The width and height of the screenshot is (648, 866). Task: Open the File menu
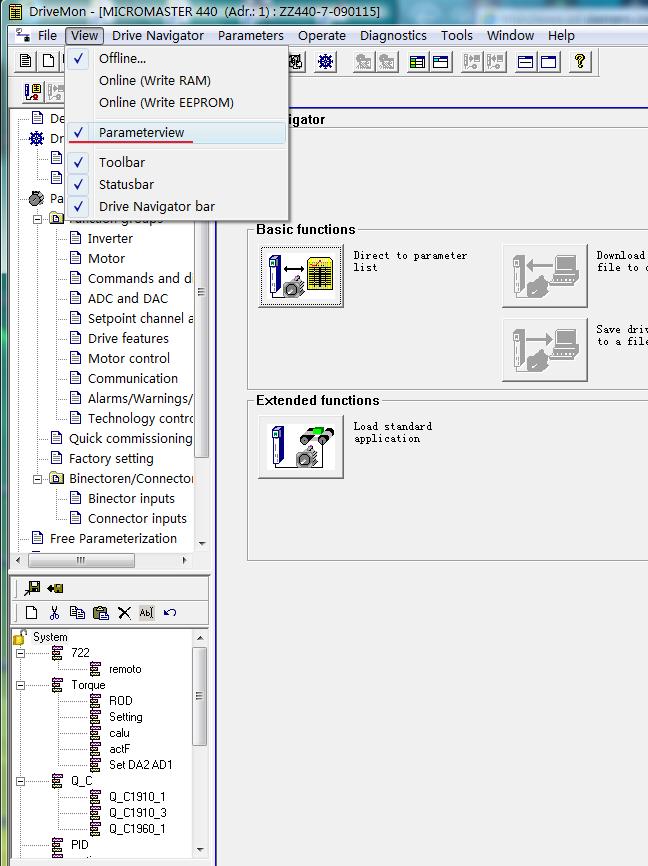coord(47,35)
